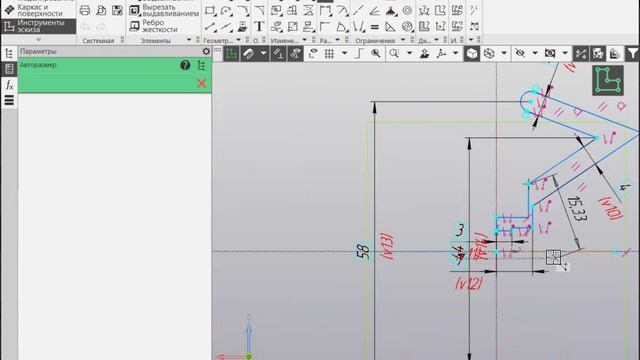The image size is (640, 360).
Task: Click the Normal-to view icon
Action: pyautogui.click(x=424, y=53)
